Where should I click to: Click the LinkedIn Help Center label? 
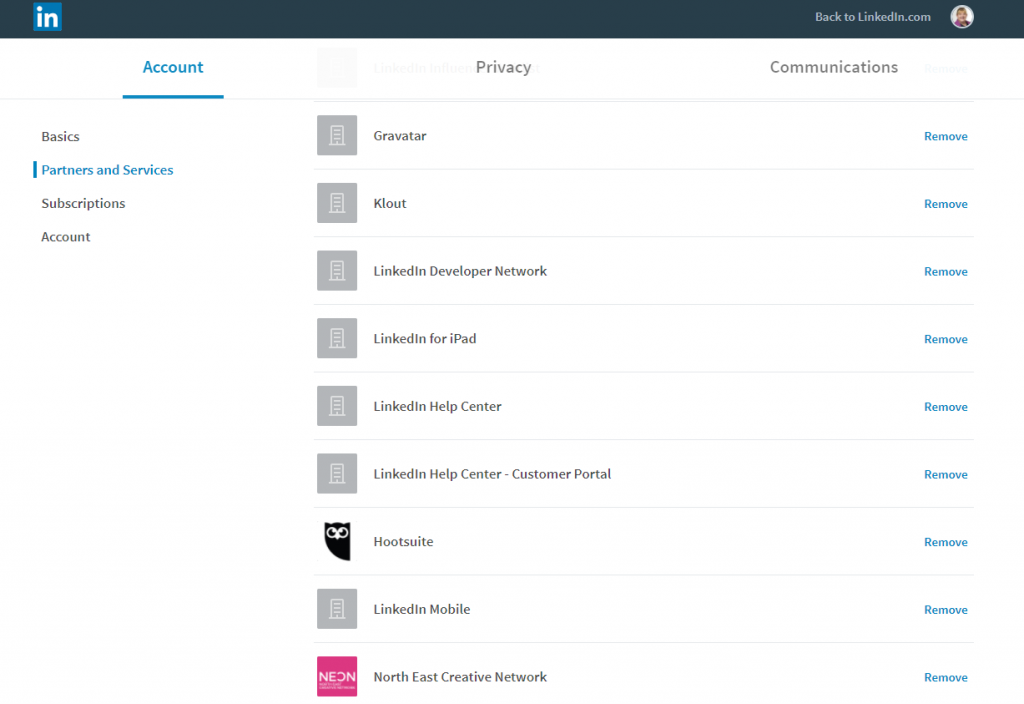coord(438,406)
